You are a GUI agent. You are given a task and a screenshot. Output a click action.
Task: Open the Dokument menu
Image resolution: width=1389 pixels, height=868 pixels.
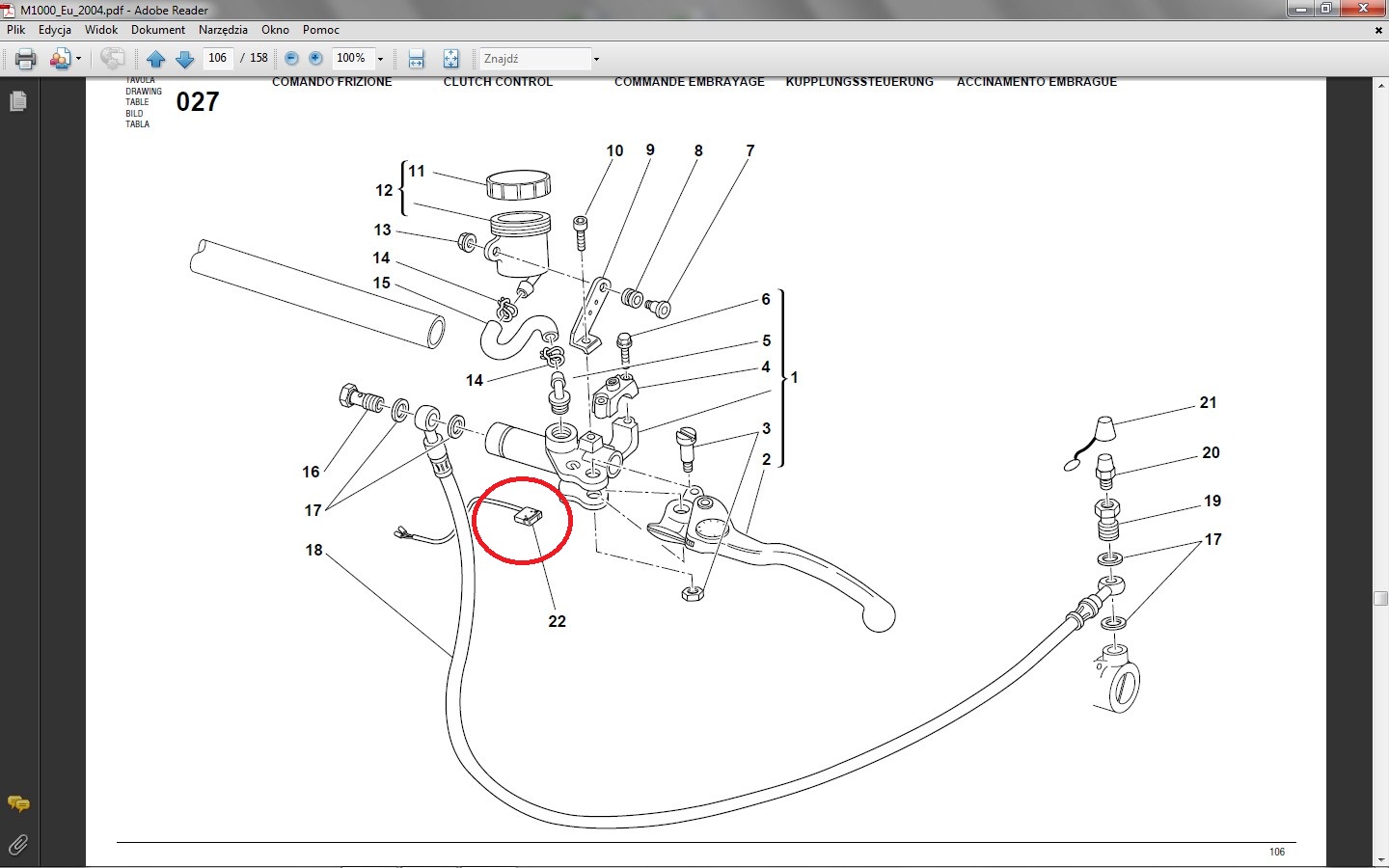click(x=158, y=30)
